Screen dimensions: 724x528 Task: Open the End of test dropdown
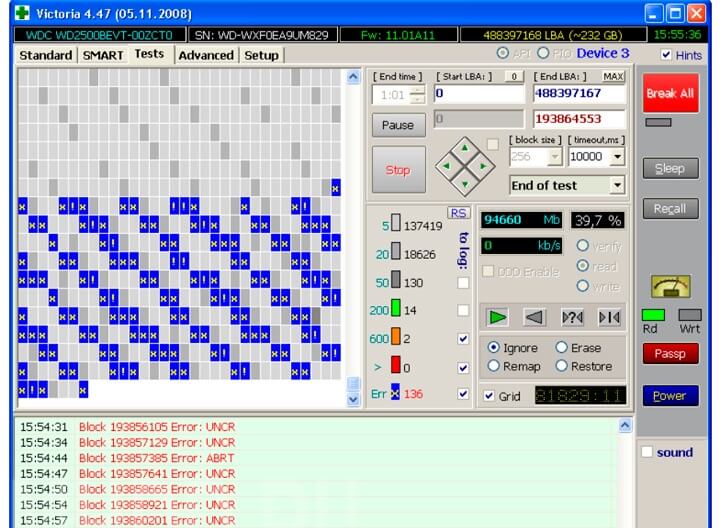click(617, 186)
